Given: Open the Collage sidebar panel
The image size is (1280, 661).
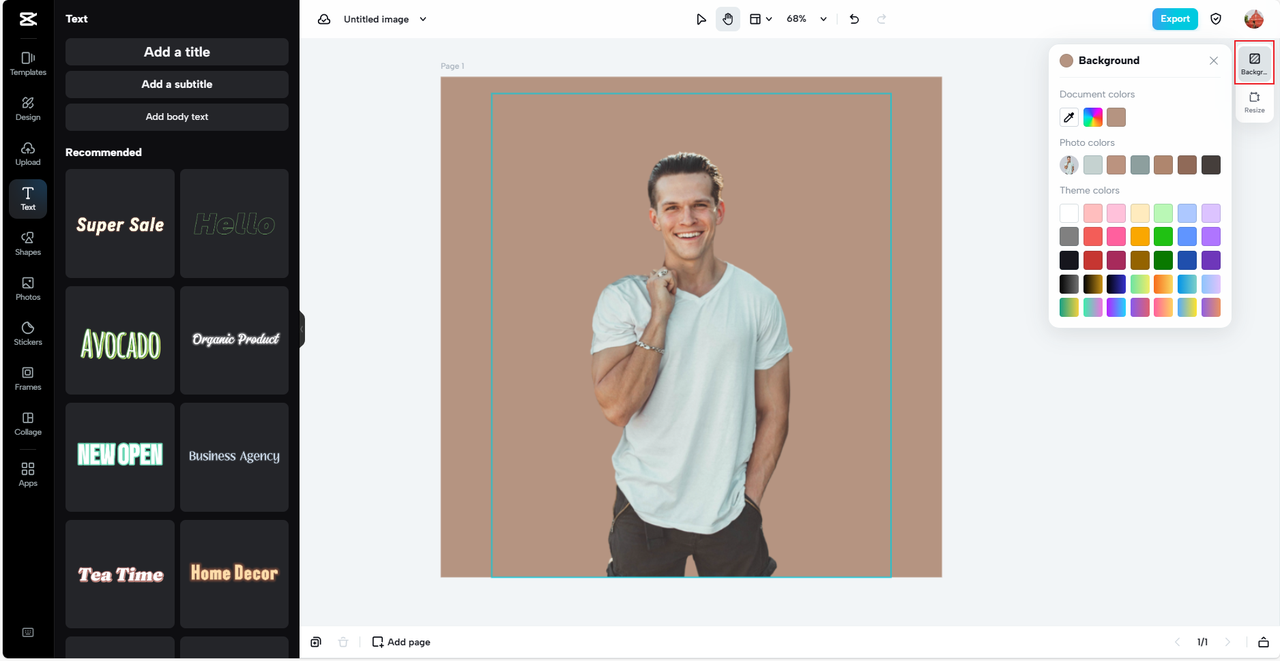Looking at the screenshot, I should tap(28, 424).
